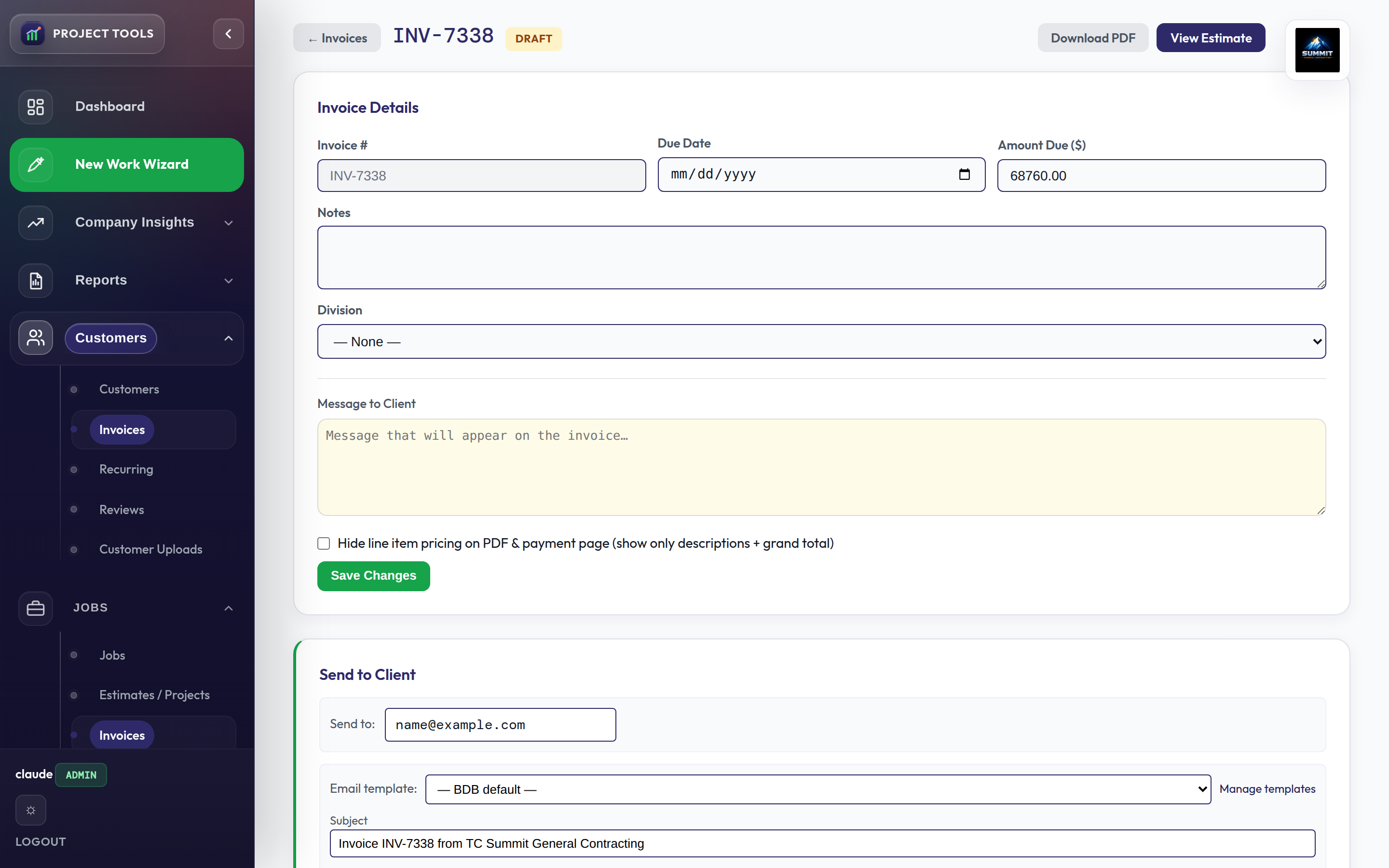Click the DRAFT status badge
This screenshot has width=1389, height=868.
[533, 39]
